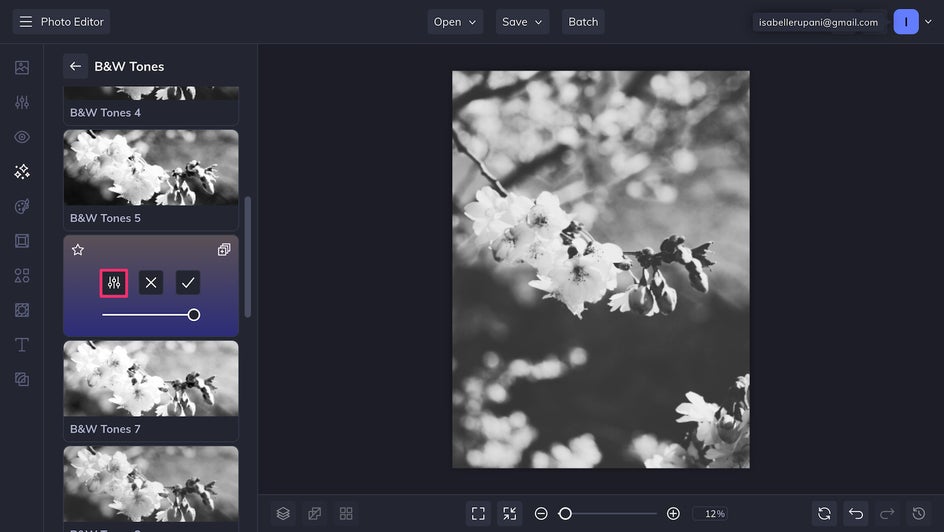Click the B&W Tones panel heading
Screen dimensions: 944x532
coord(129,66)
